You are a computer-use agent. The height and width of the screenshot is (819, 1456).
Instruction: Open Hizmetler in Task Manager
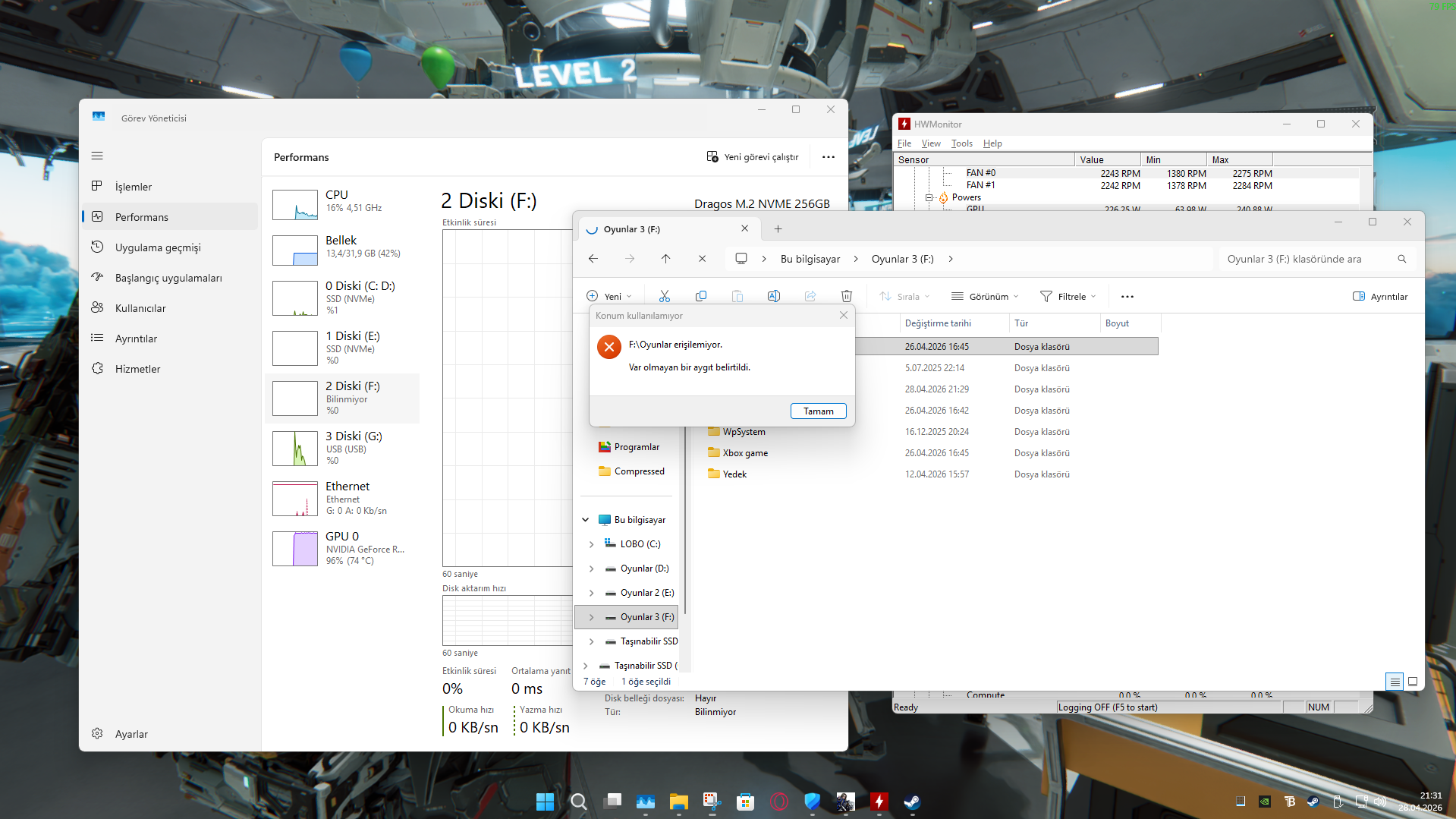(170, 368)
